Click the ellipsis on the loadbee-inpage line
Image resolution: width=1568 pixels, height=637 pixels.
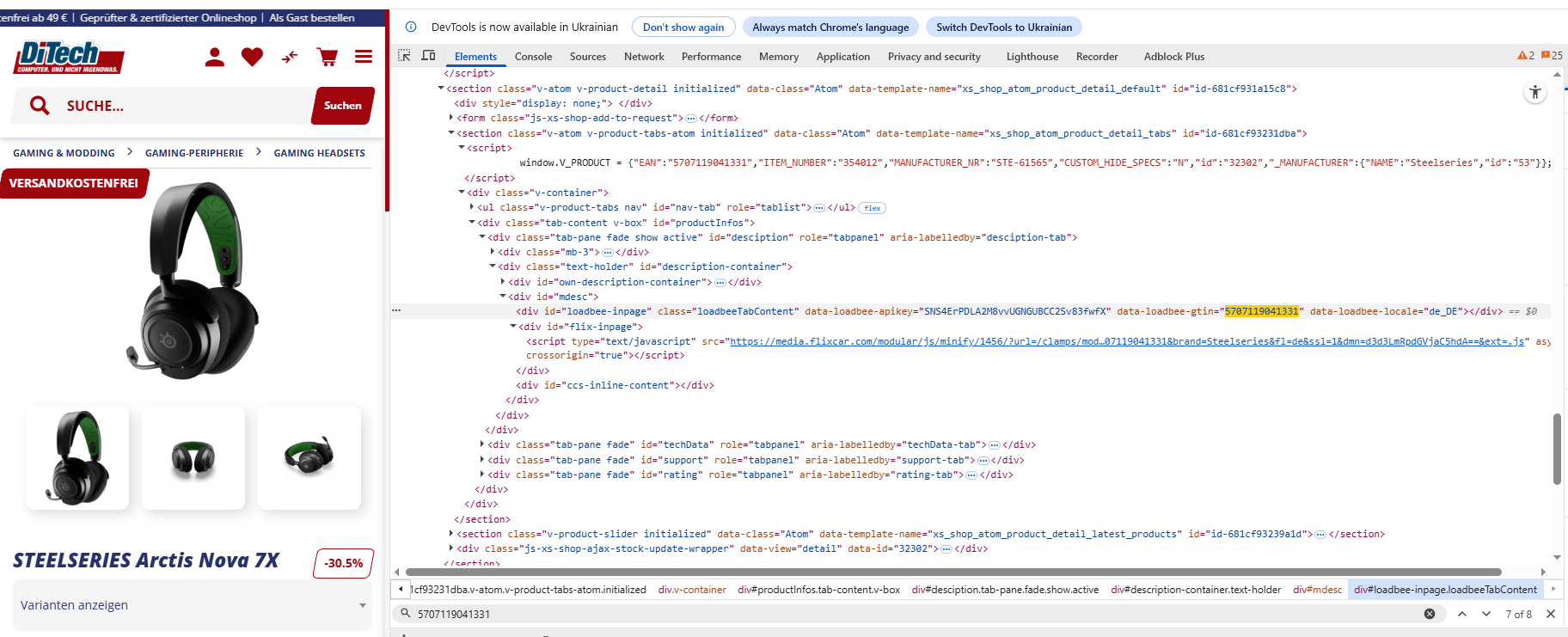(396, 310)
